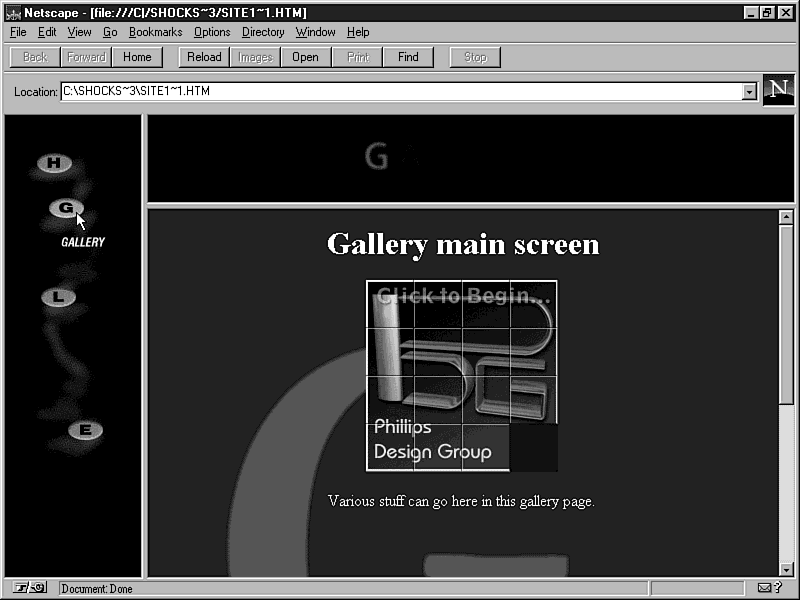This screenshot has height=600, width=800.
Task: Open the Window menu
Action: point(316,32)
